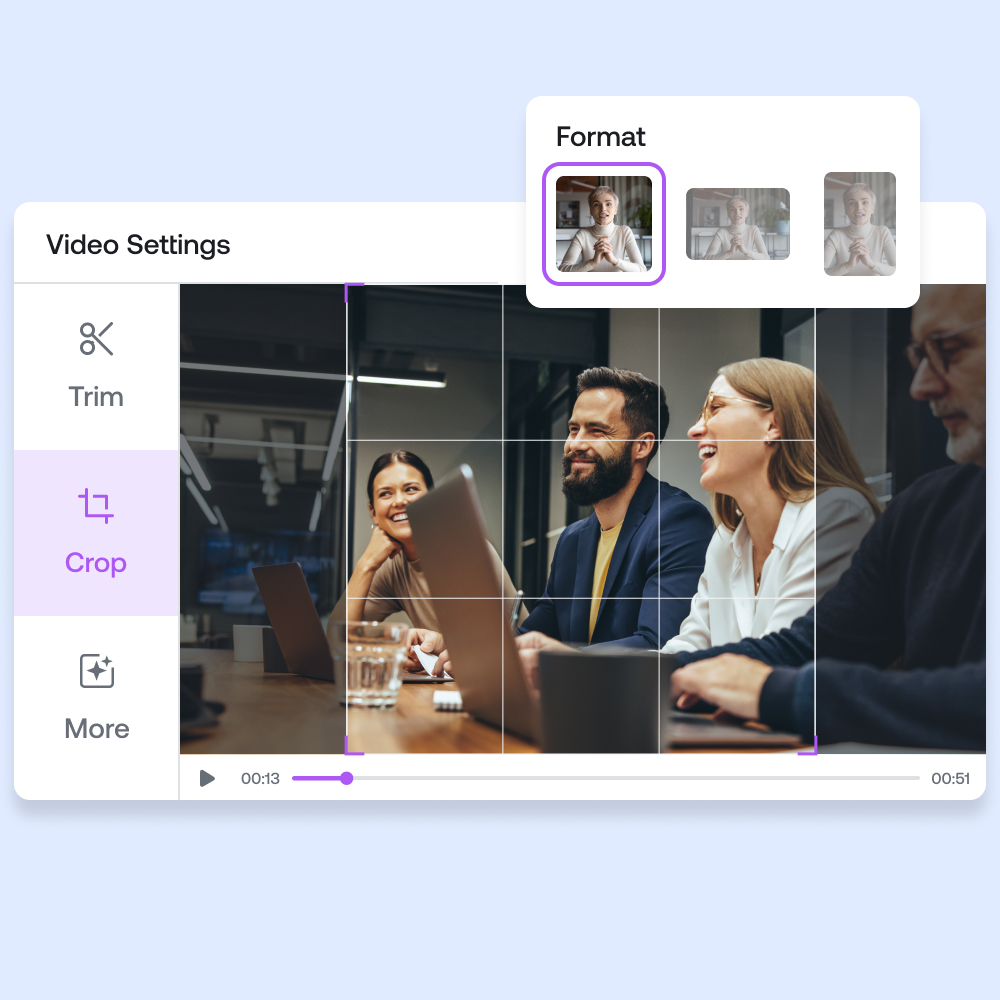This screenshot has height=1000, width=1000.
Task: Click the Crop tool icon
Action: click(96, 506)
